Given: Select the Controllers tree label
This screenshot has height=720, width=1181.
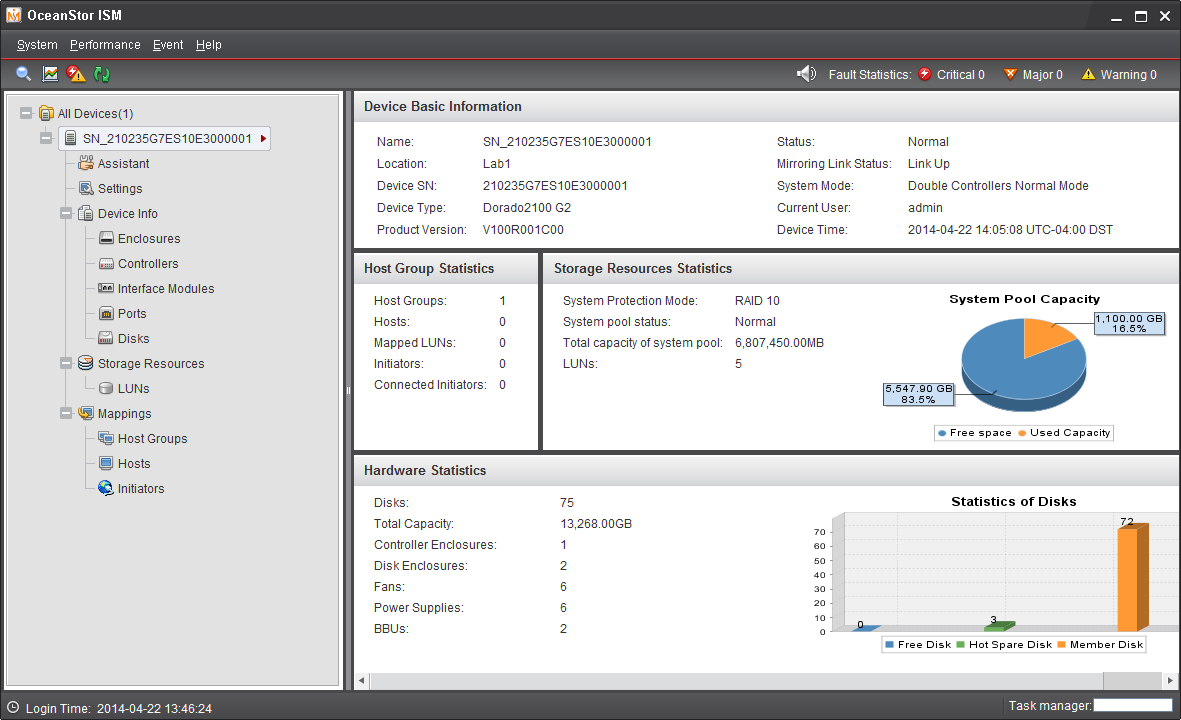Looking at the screenshot, I should (x=148, y=264).
